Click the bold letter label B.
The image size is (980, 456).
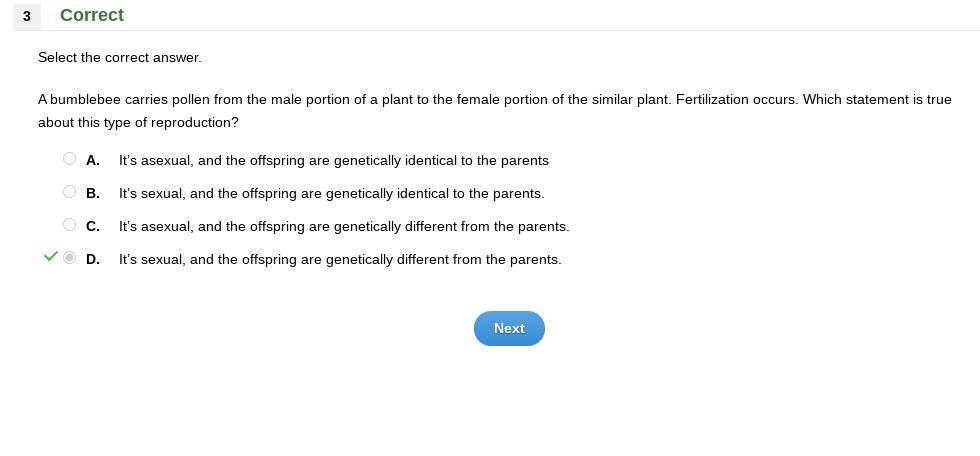(x=93, y=193)
